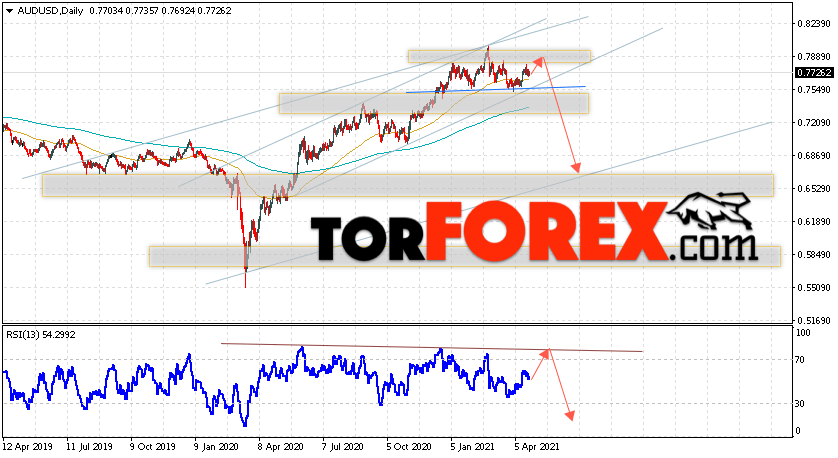Screen dimensions: 838x458
Task: Click the 8 Apr 2020 date label
Action: [x=281, y=446]
